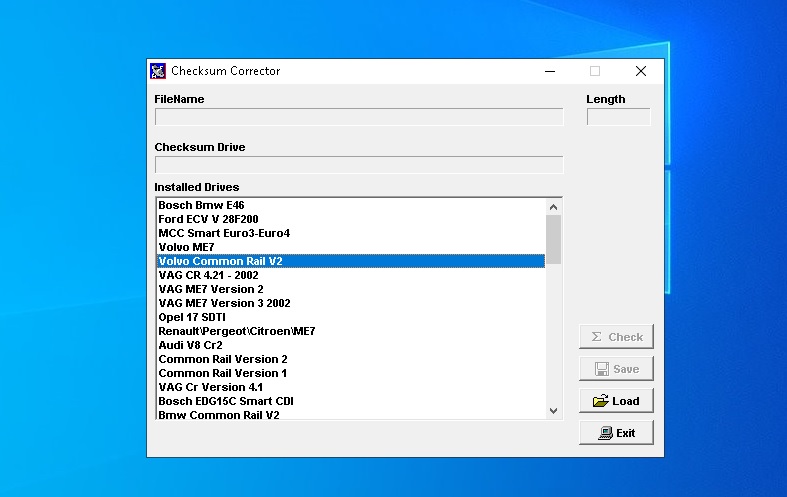Click the Checksum Corrector title bar app icon
Image resolution: width=787 pixels, height=497 pixels.
pyautogui.click(x=157, y=71)
